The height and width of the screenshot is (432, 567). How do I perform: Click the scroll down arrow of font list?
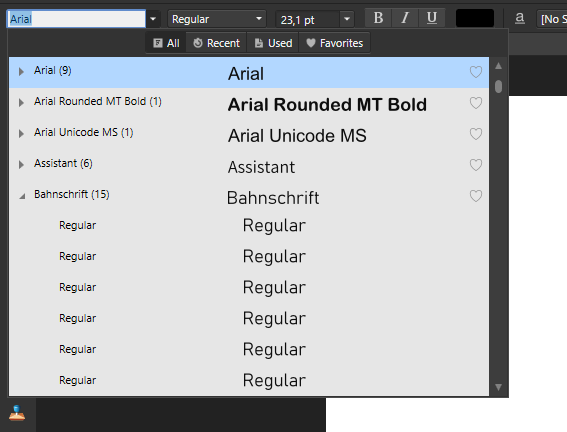498,387
